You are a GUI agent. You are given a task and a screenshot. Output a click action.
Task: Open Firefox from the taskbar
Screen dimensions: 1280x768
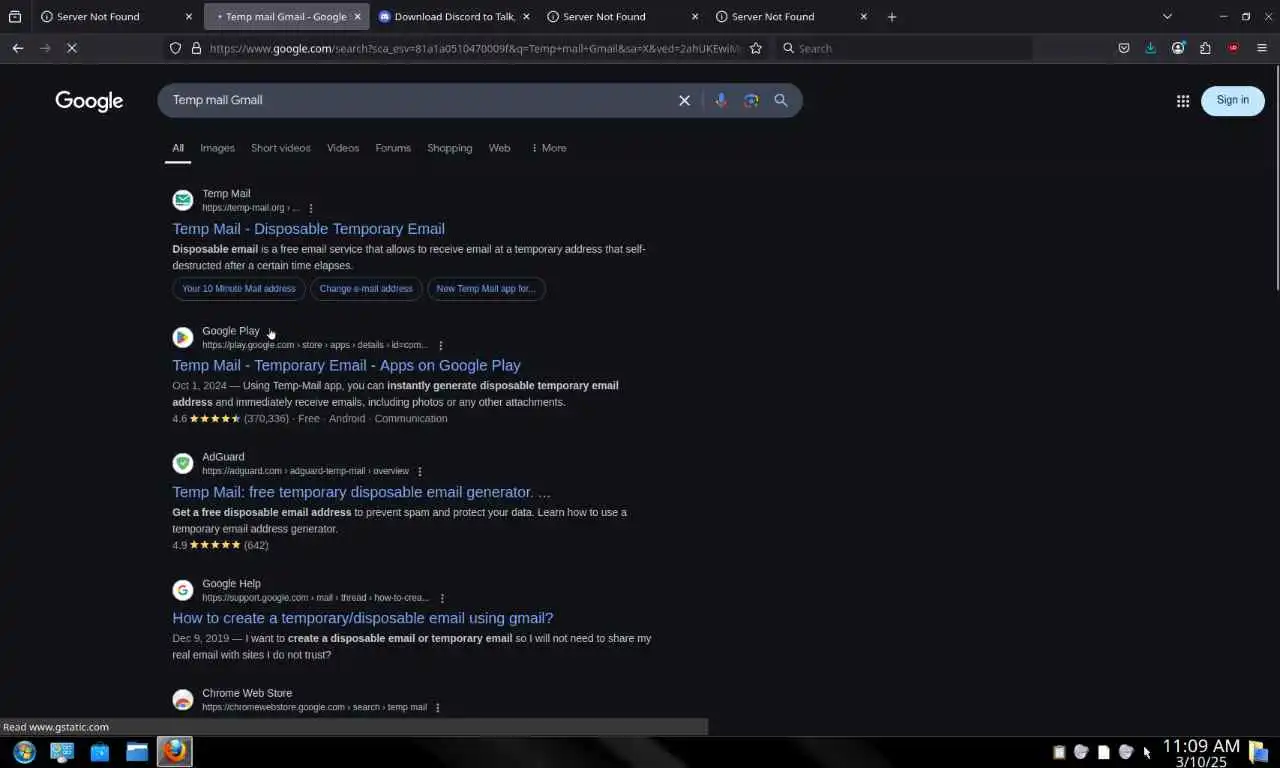click(x=175, y=752)
